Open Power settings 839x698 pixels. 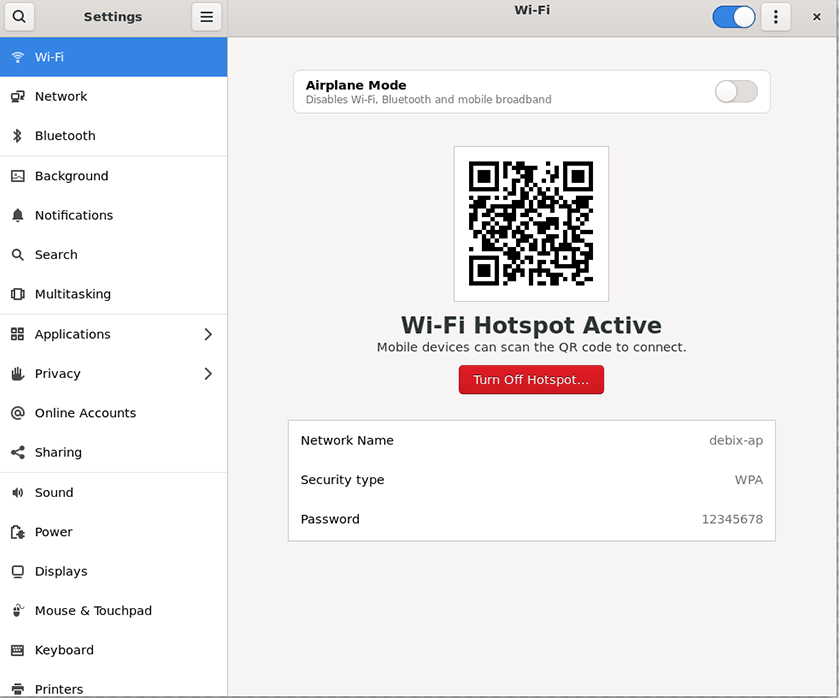point(113,532)
